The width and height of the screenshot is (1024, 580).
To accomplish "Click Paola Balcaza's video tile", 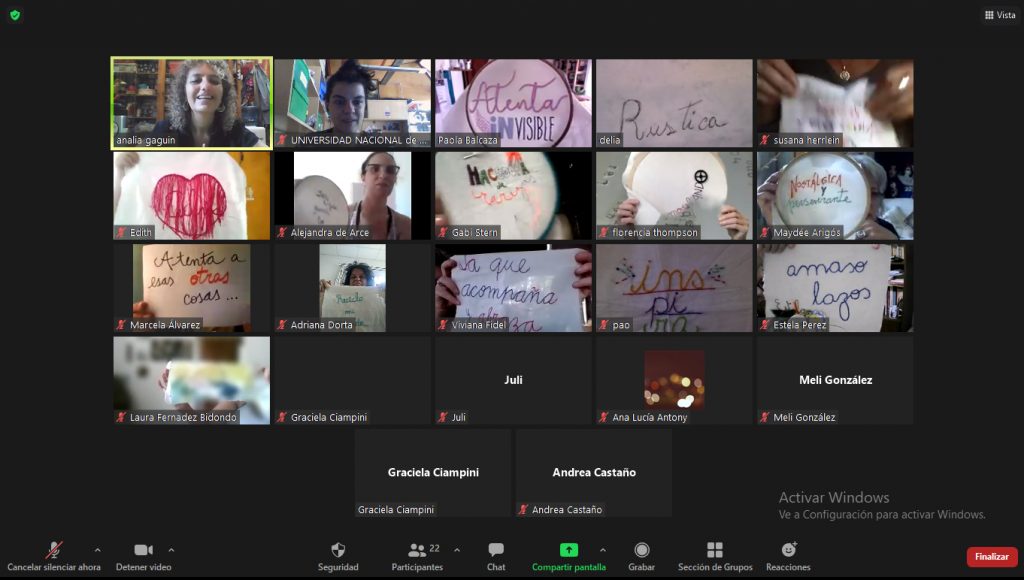I will (x=513, y=103).
